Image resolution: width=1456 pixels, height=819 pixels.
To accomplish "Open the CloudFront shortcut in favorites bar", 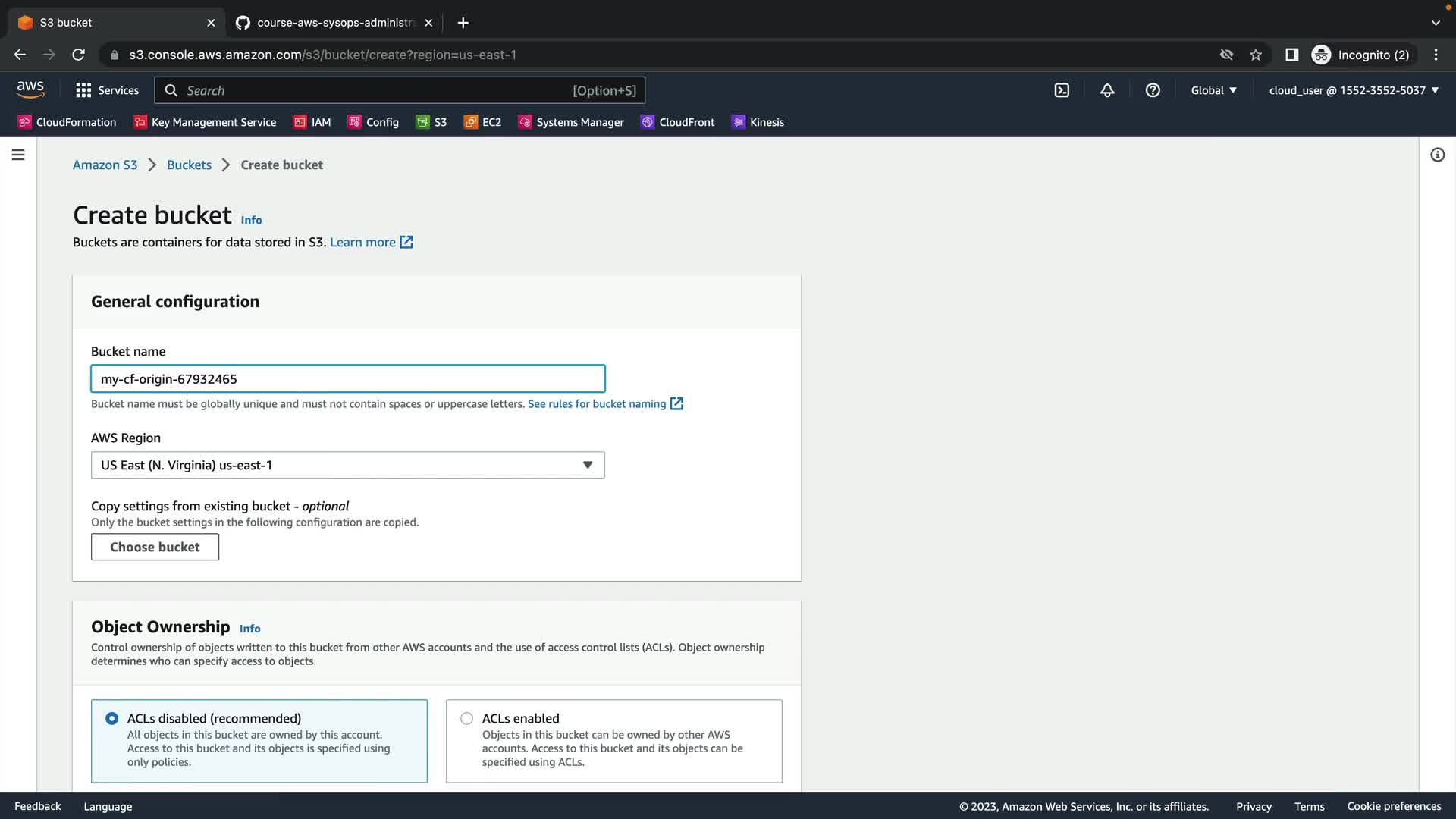I will [677, 122].
